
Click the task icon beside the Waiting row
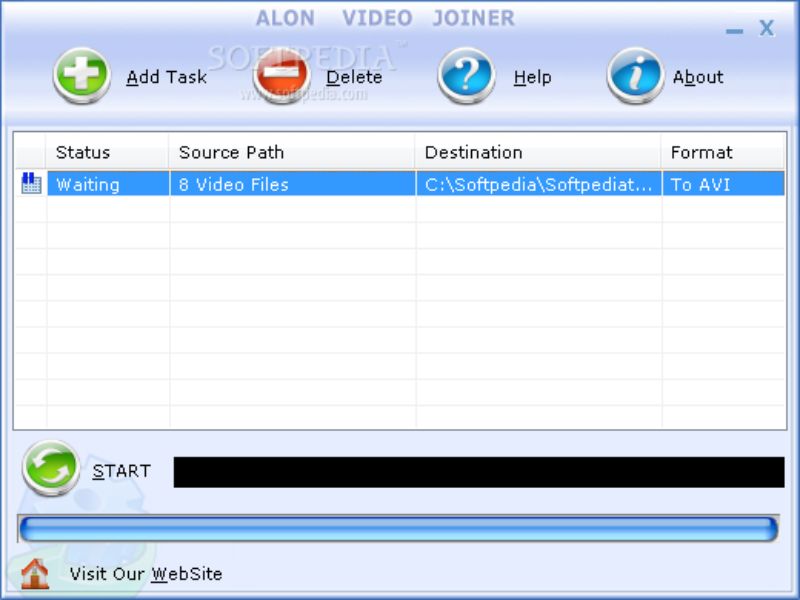[x=31, y=184]
